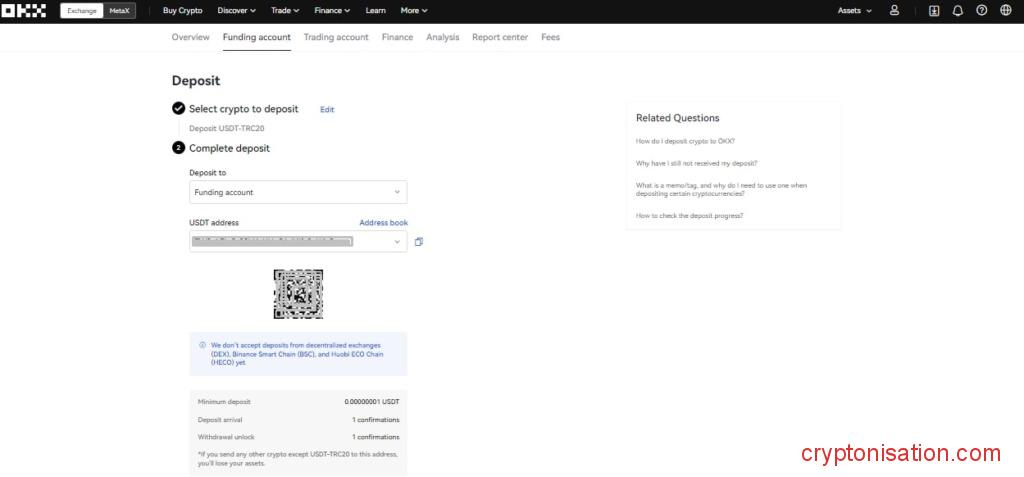This screenshot has height=477, width=1024.
Task: Open the USDT address dropdown
Action: (397, 242)
